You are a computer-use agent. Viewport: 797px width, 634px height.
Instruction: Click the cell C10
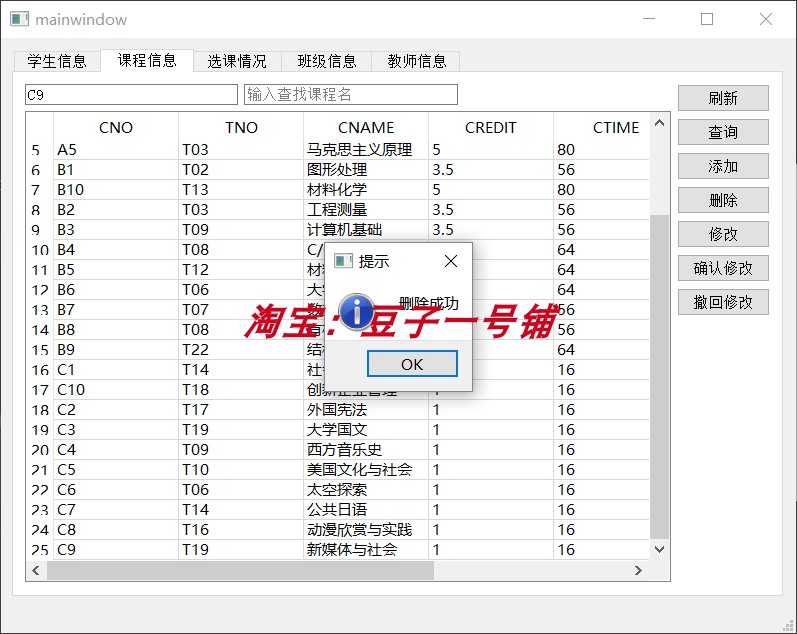click(116, 390)
